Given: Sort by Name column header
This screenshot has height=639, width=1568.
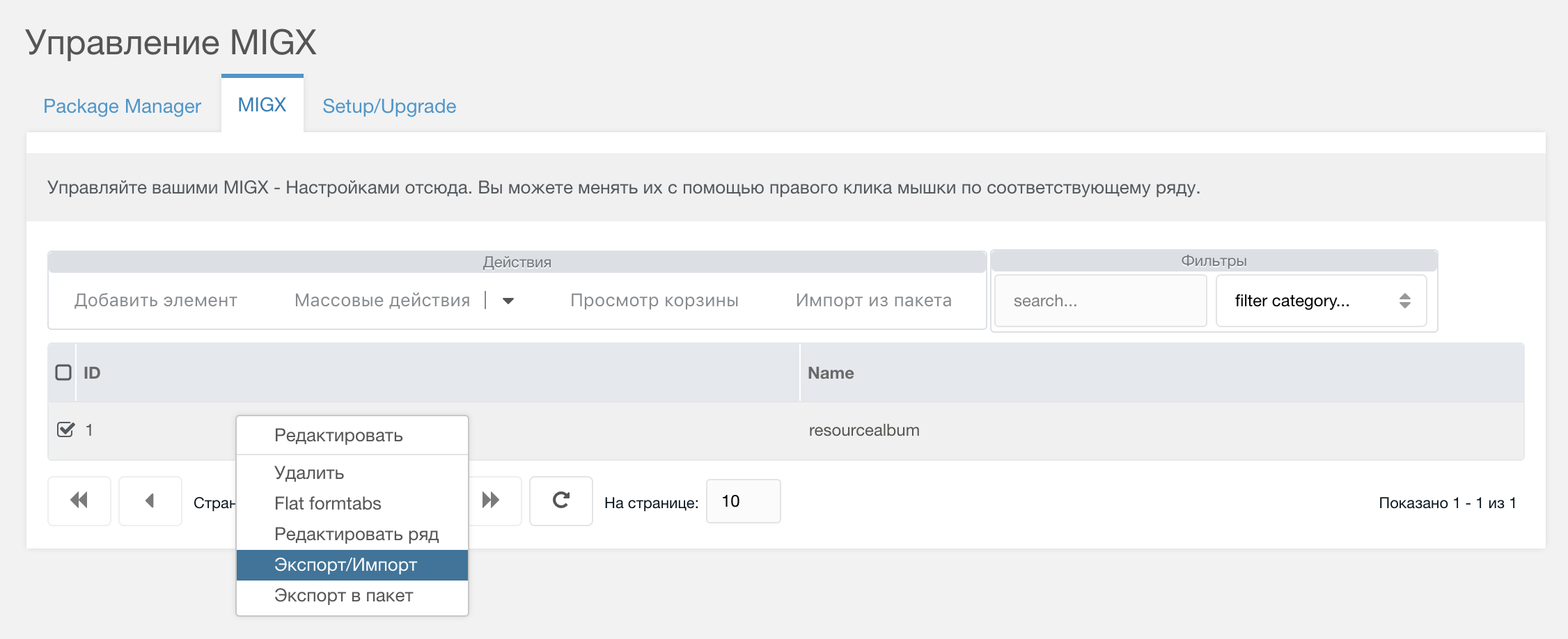Looking at the screenshot, I should tap(1162, 372).
